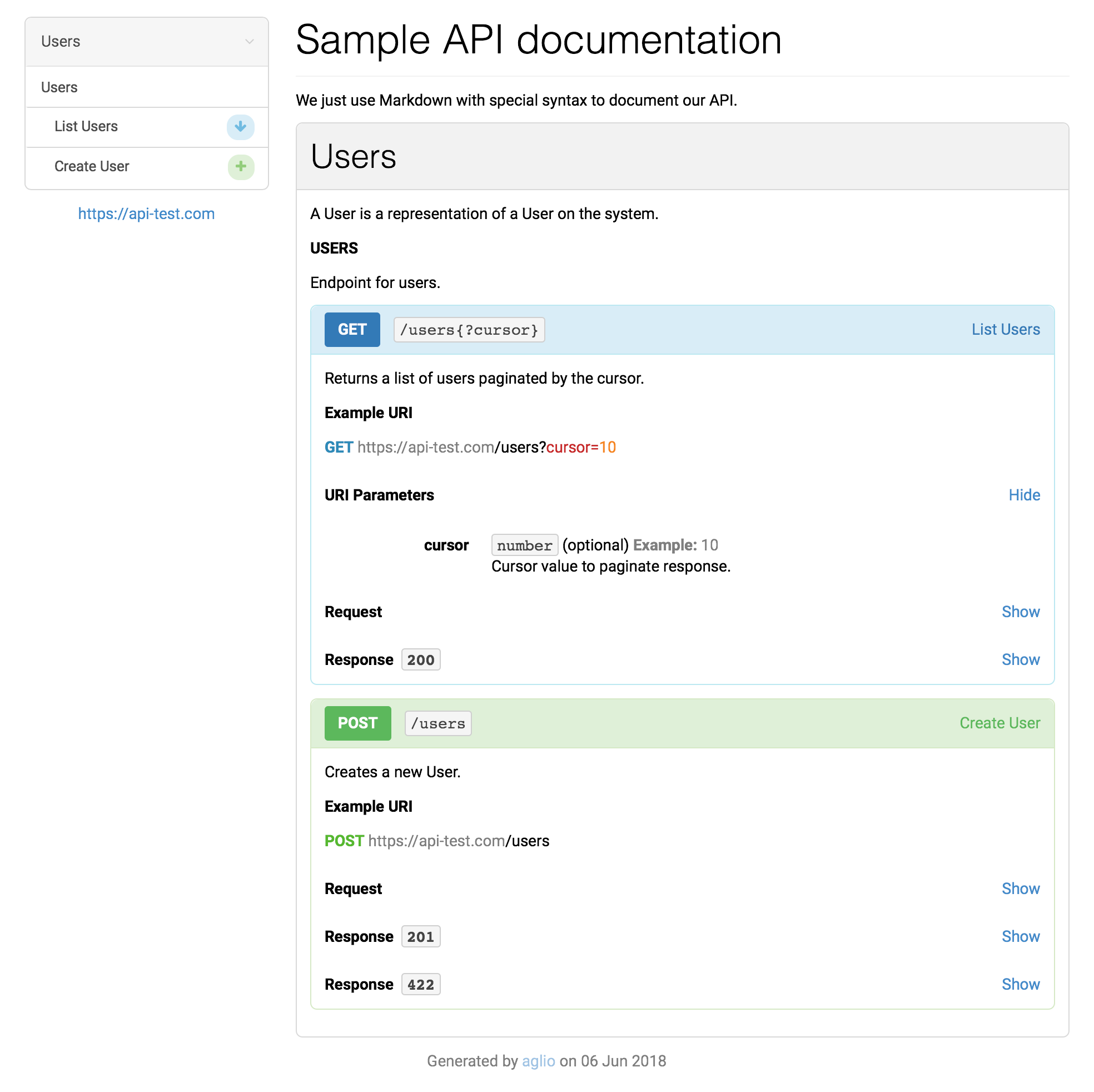Click 'Endpoint for users.' text
Image resolution: width=1094 pixels, height=1092 pixels.
[x=375, y=282]
